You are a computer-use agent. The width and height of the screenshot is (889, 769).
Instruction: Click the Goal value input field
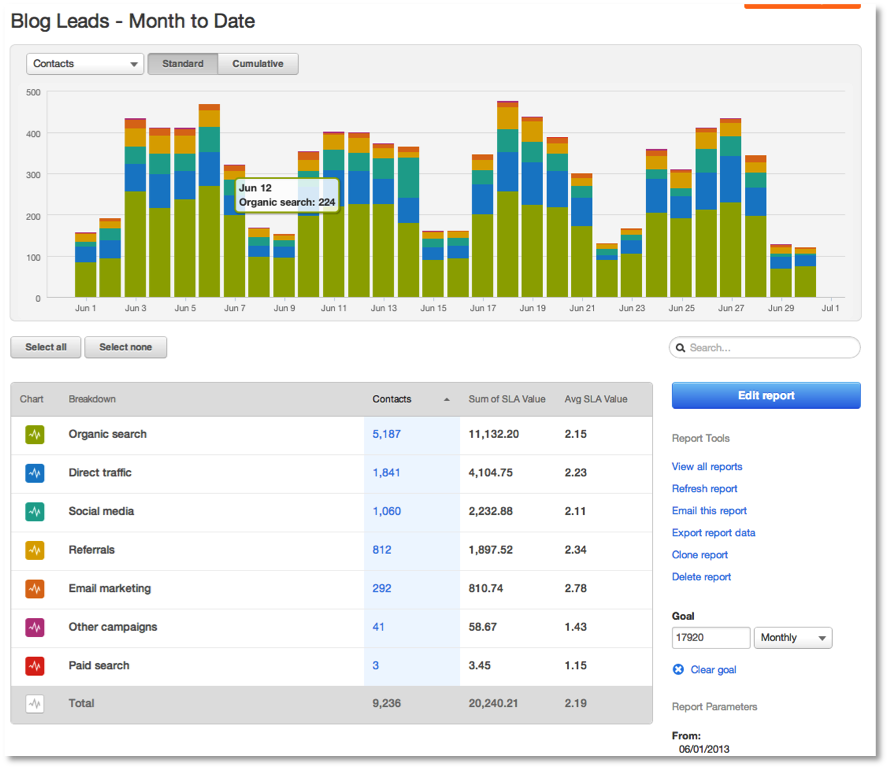pos(710,637)
